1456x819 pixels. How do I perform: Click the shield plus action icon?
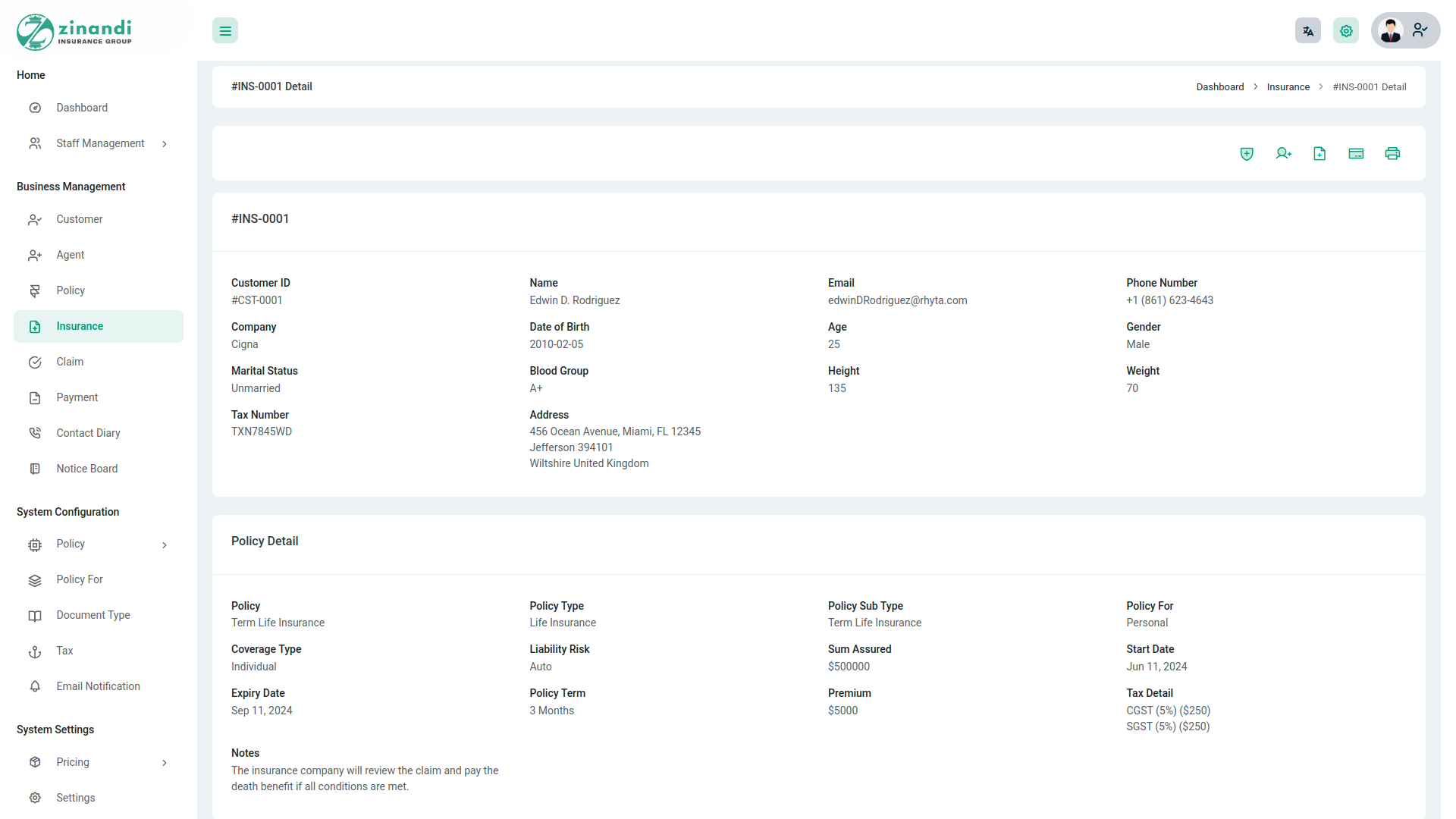point(1247,154)
